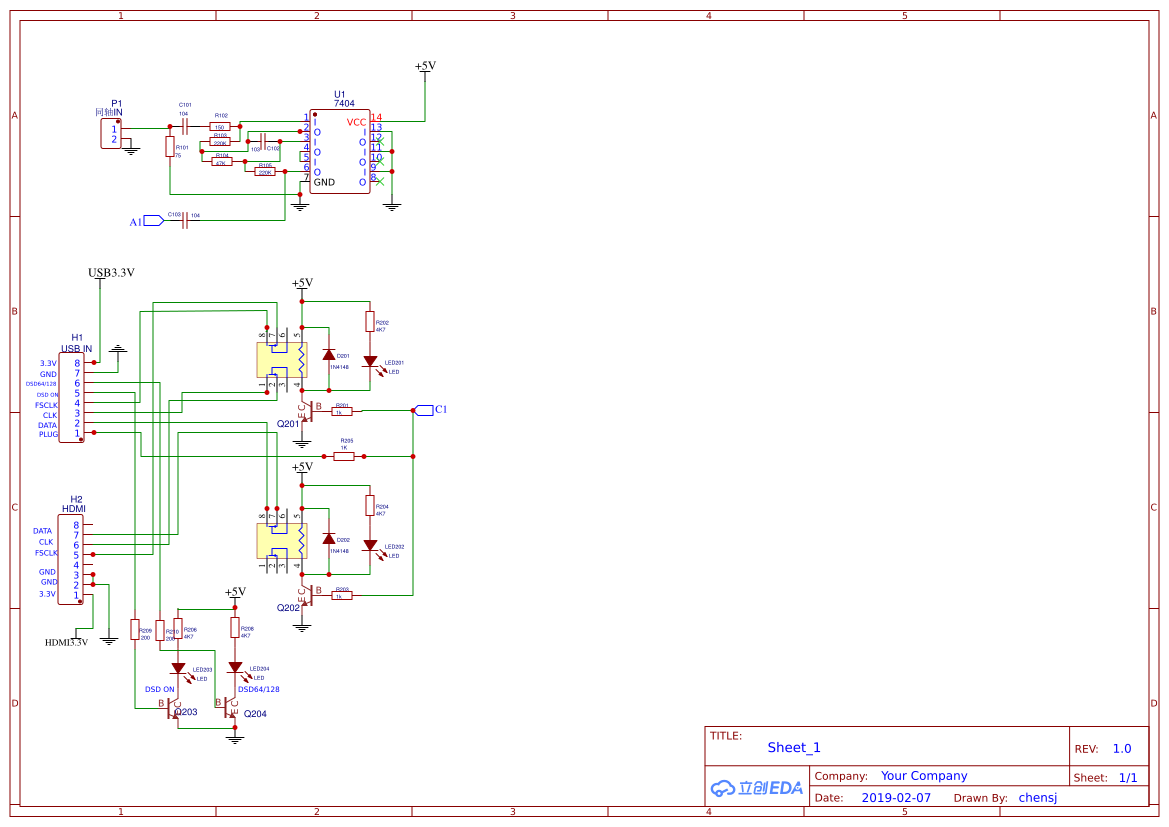The width and height of the screenshot is (1169, 827).
Task: Select the U1 7404 inverter chip
Action: pos(339,152)
